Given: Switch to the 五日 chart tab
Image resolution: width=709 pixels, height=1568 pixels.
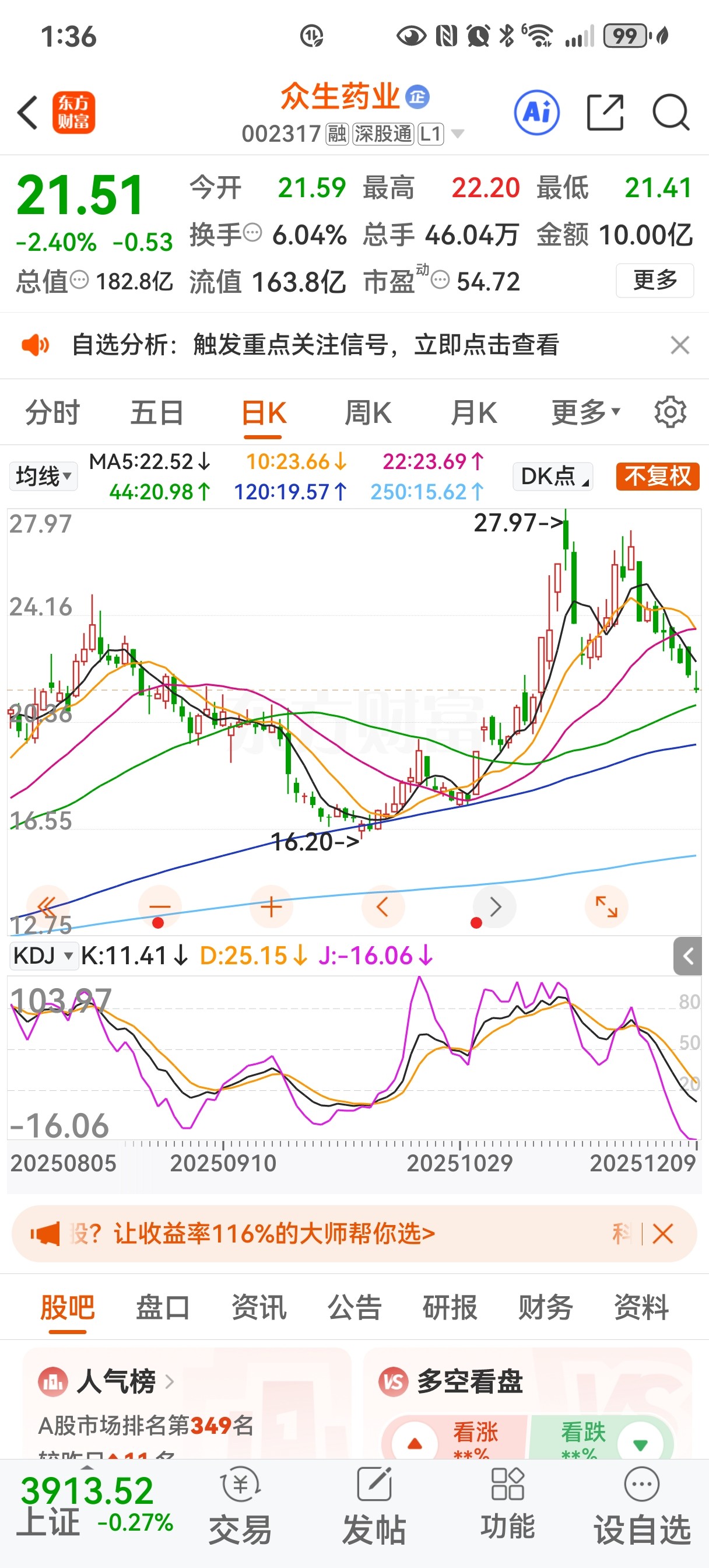Looking at the screenshot, I should (157, 412).
